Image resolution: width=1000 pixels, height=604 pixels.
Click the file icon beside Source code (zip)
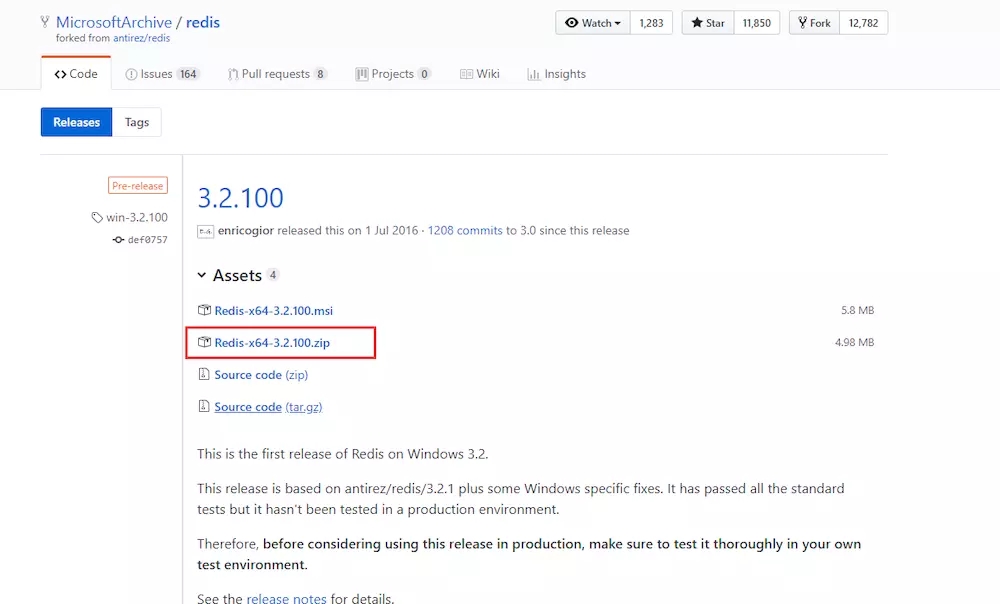[x=204, y=375]
